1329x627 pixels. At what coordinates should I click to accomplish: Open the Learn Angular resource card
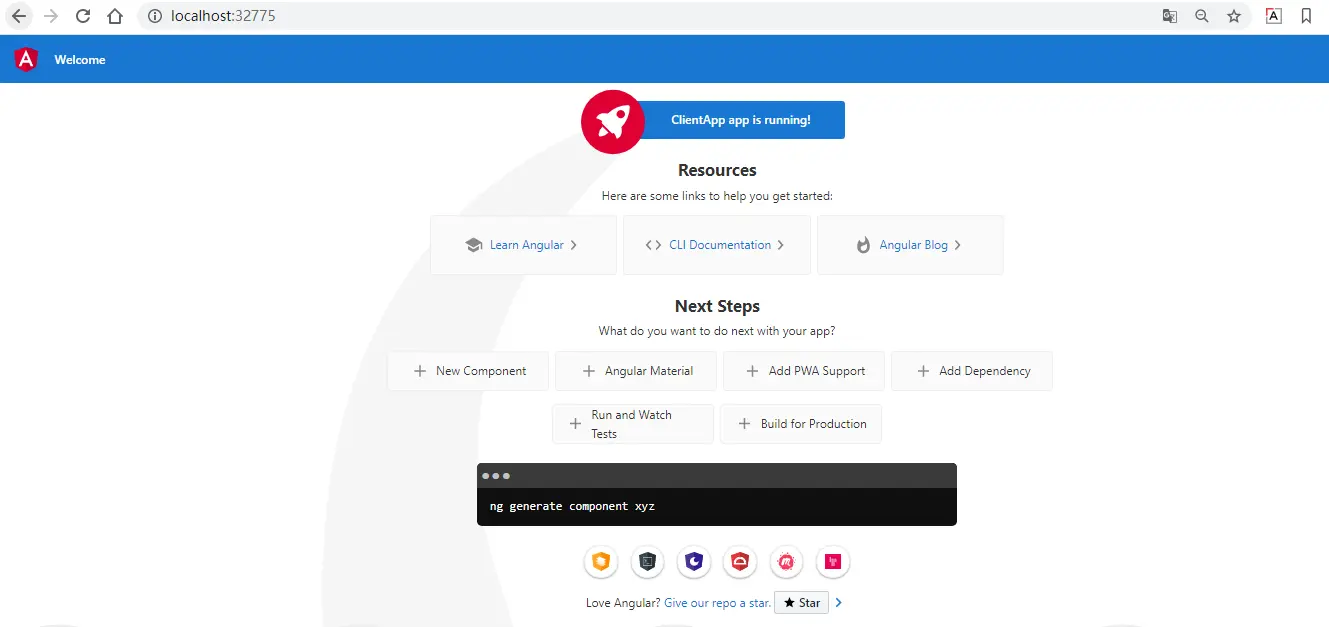point(523,245)
